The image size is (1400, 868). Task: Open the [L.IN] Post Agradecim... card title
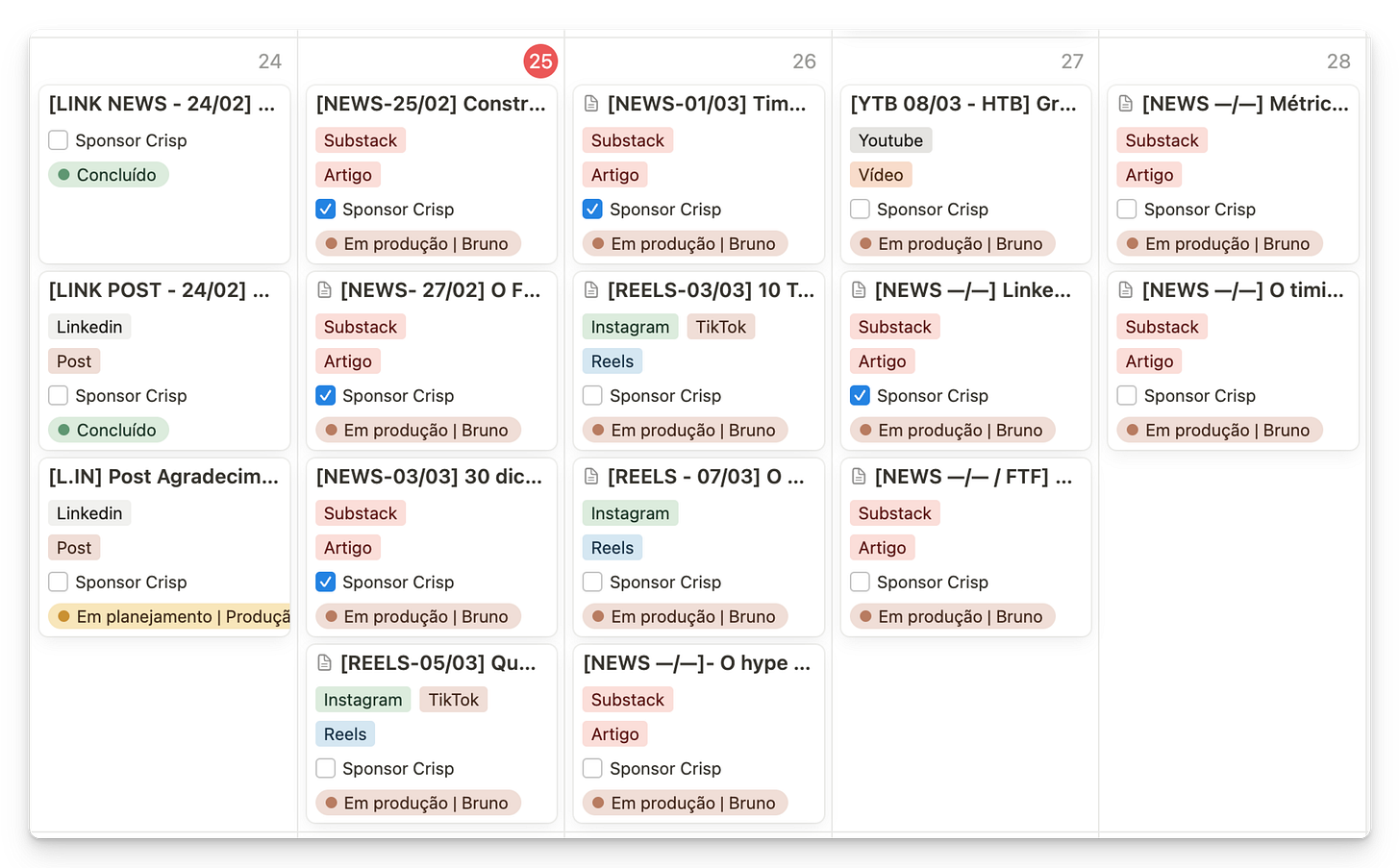coord(163,477)
